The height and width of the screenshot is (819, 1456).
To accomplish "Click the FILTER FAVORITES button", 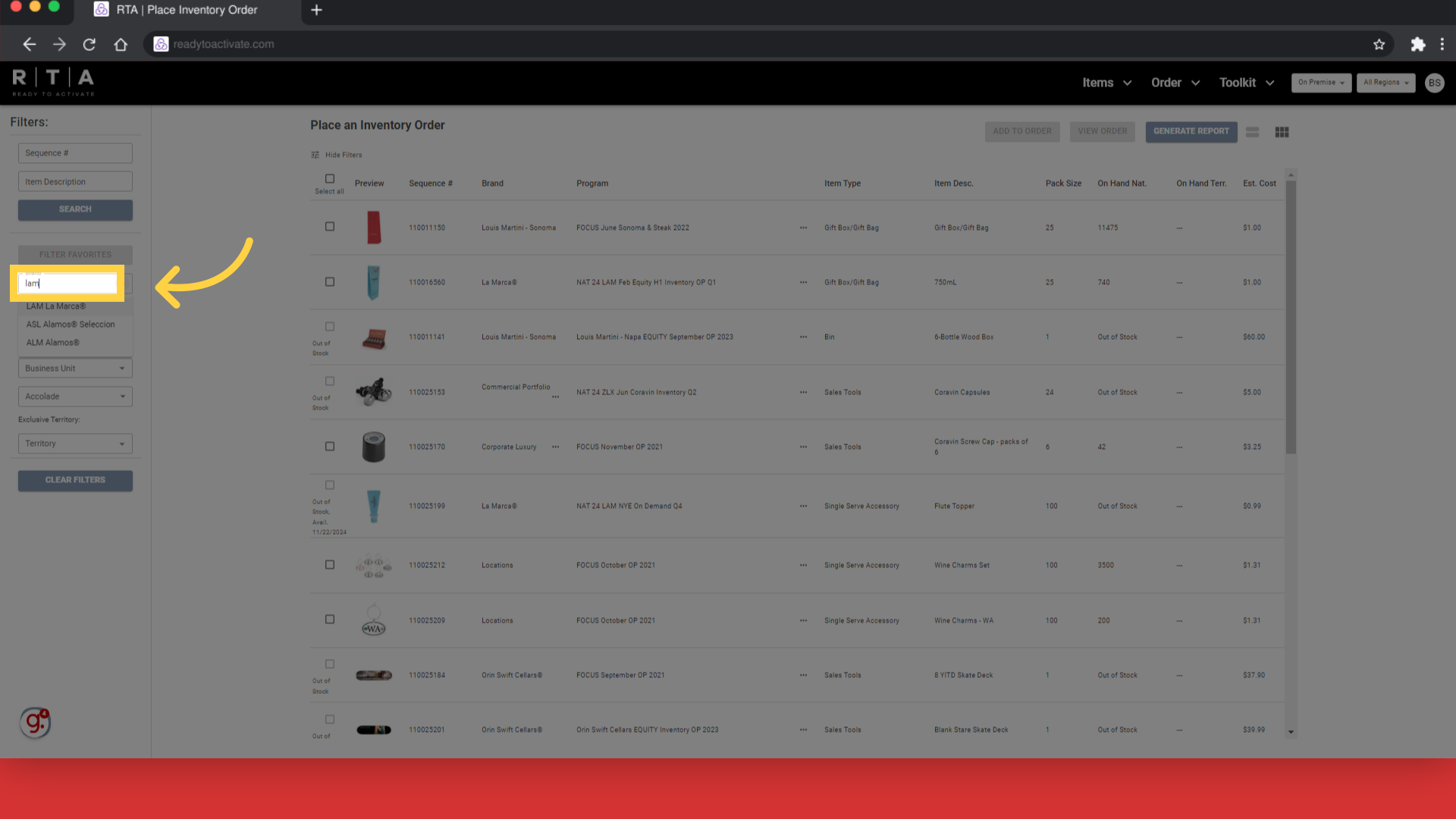I will pos(75,255).
